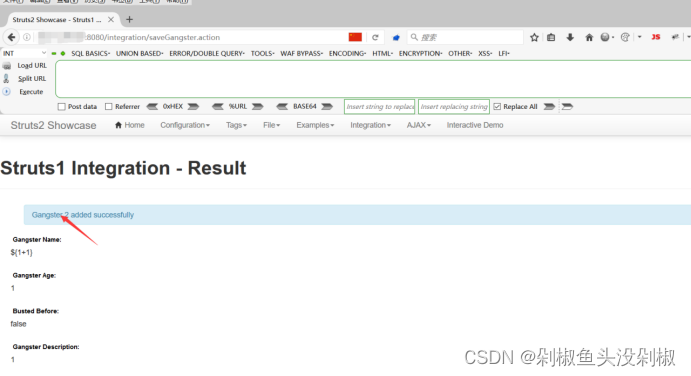Viewport: 691px width, 376px height.
Task: Open the Interactive Demo link
Action: tap(475, 125)
